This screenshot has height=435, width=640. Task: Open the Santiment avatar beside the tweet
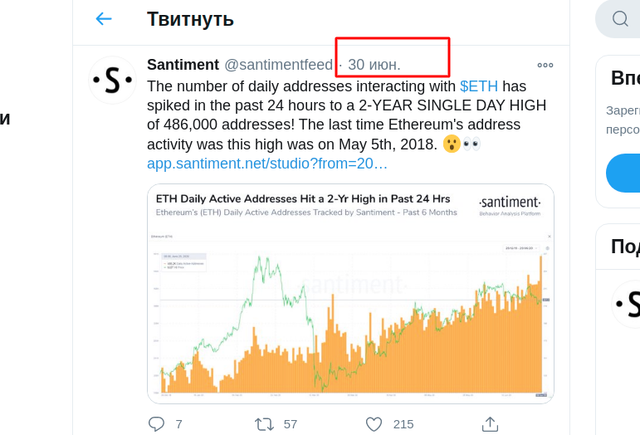(112, 80)
